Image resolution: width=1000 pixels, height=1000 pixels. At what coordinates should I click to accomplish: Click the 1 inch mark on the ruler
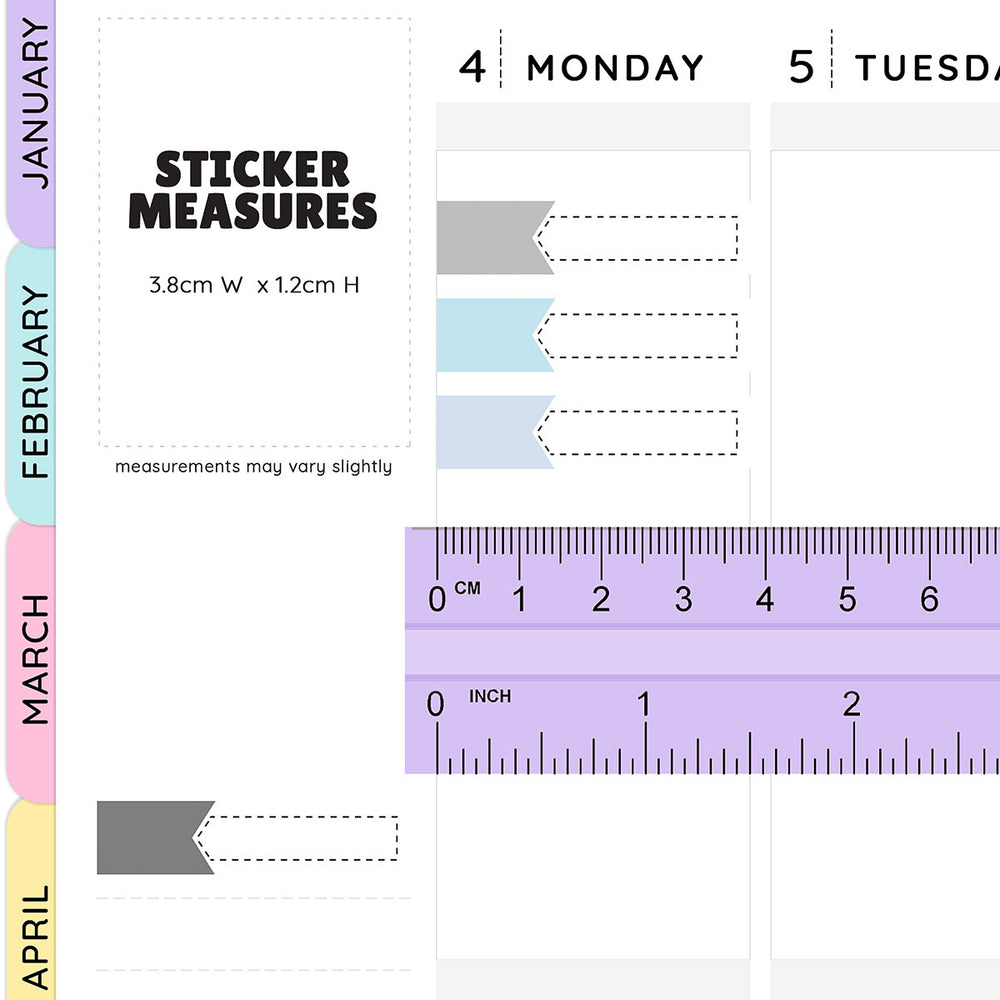644,705
